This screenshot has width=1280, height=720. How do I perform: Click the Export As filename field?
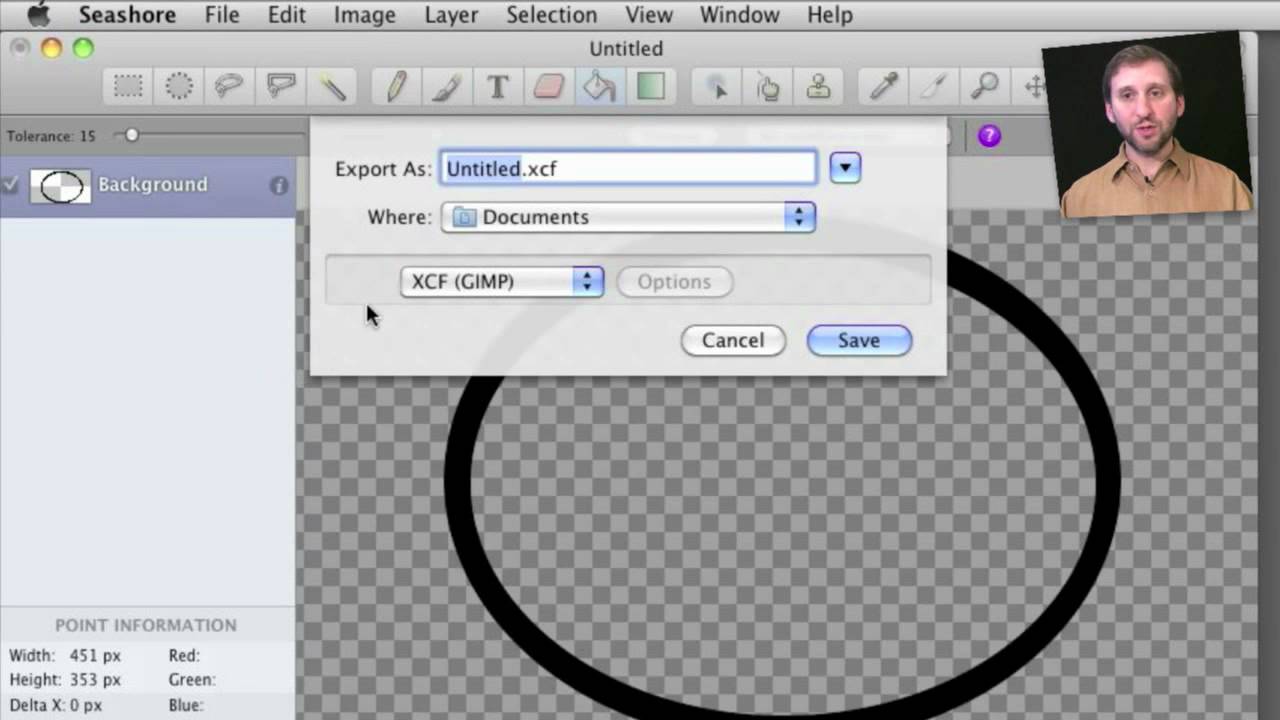(628, 168)
